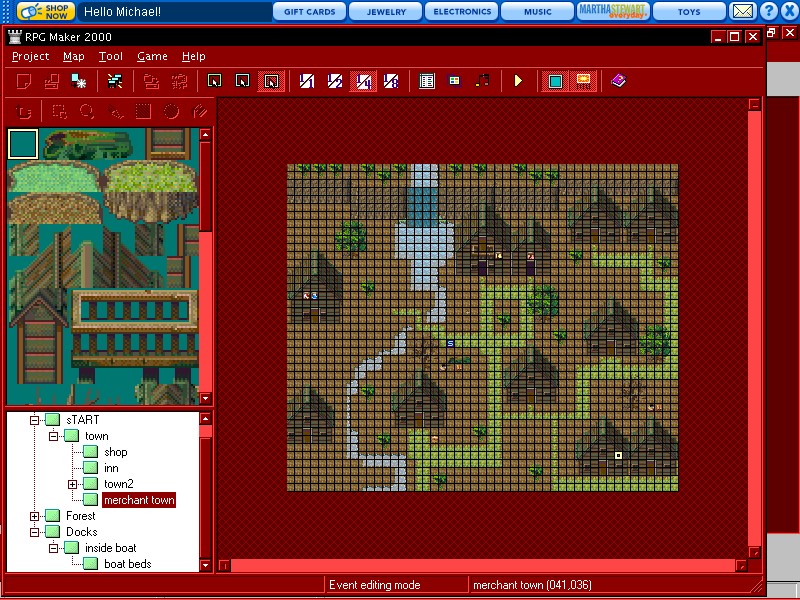Switch to Upper layer editing mode
Image resolution: width=800 pixels, height=600 pixels.
point(243,81)
